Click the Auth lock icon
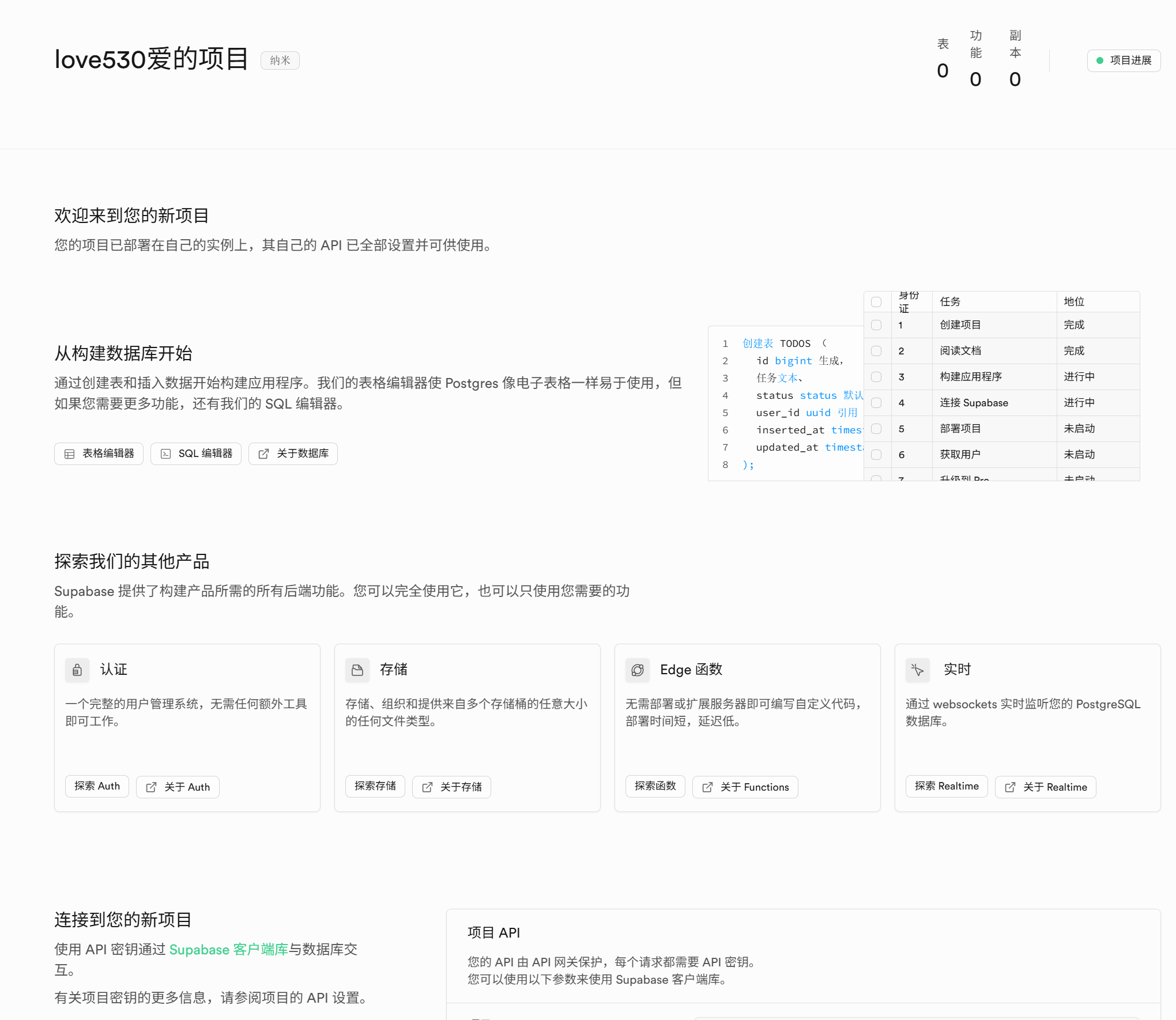The image size is (1176, 1020). (77, 670)
